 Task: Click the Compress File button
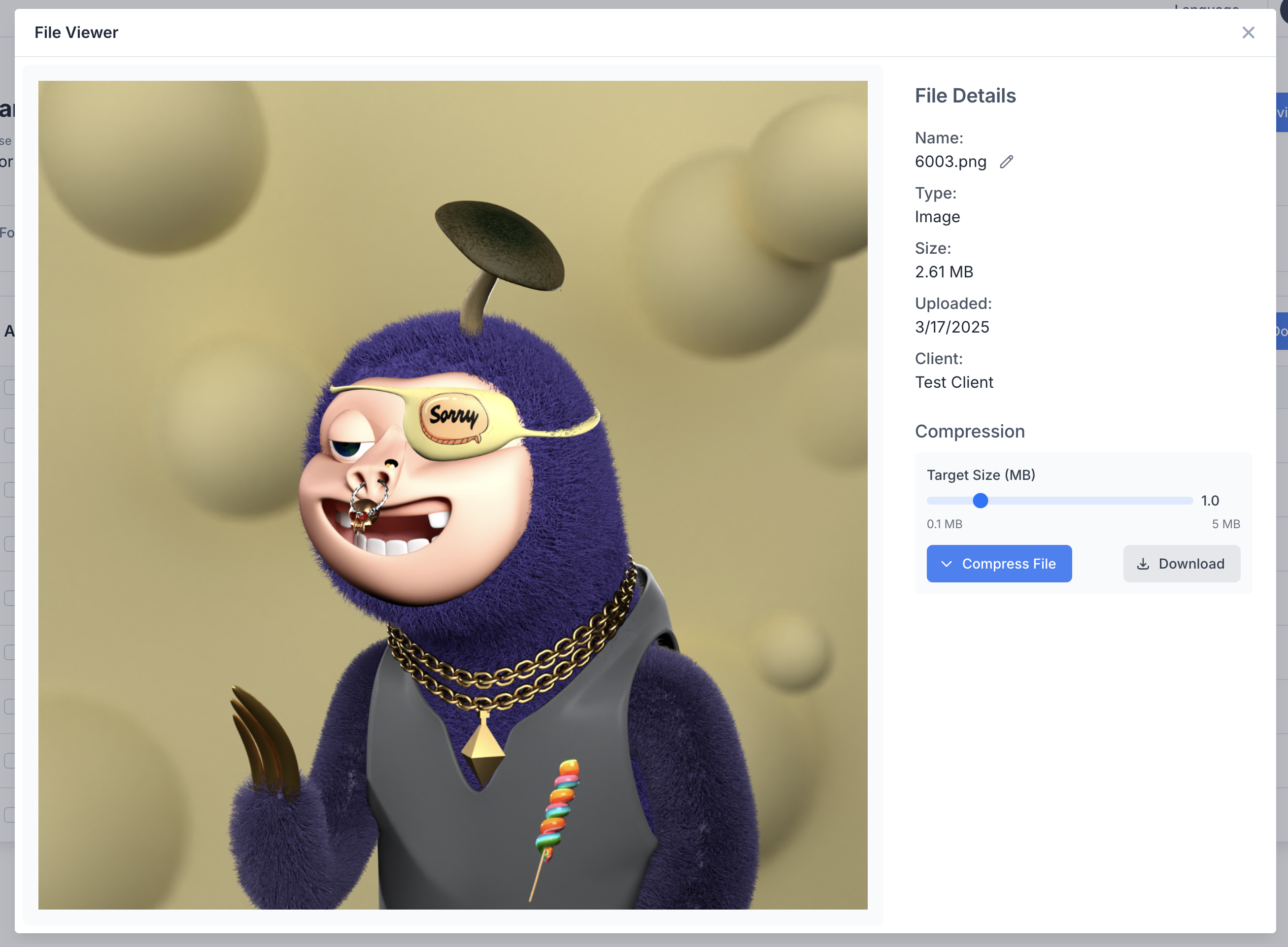[999, 564]
